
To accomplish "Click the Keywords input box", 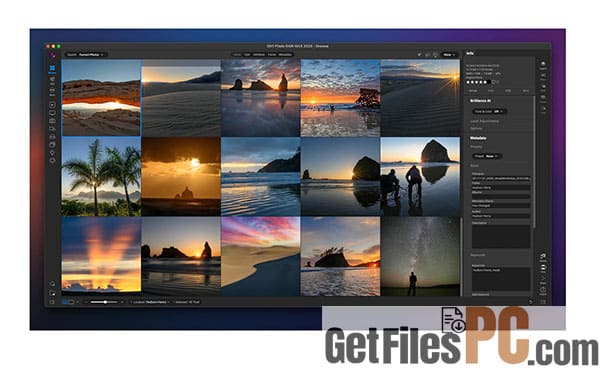I will tap(501, 279).
